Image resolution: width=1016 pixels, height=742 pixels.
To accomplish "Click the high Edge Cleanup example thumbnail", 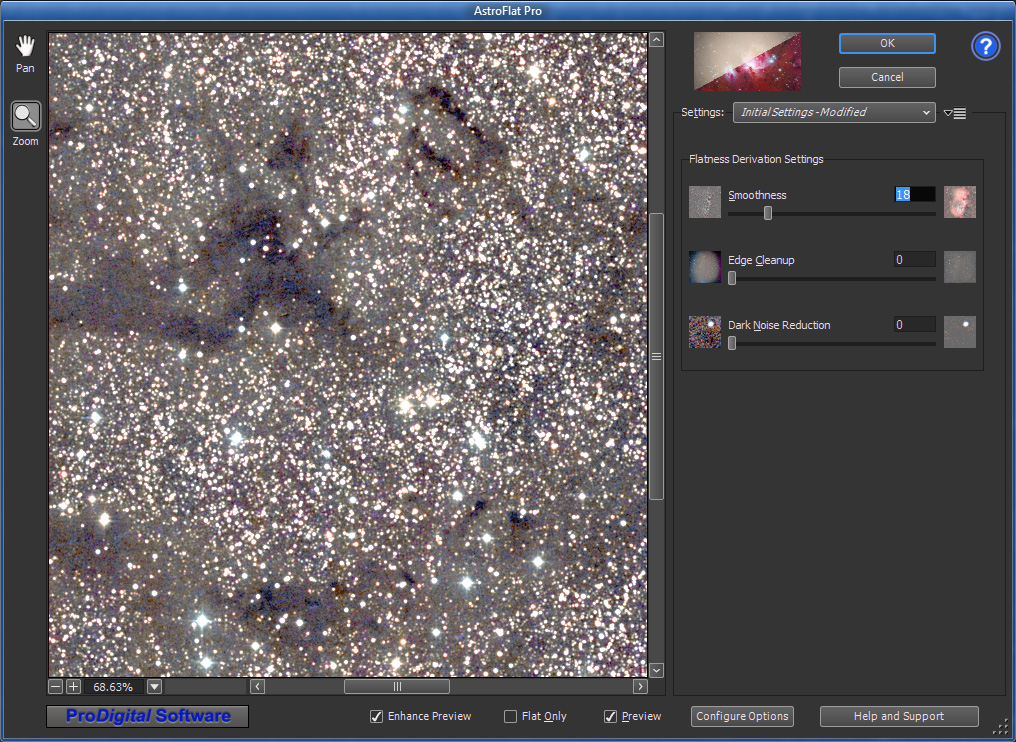I will point(960,267).
